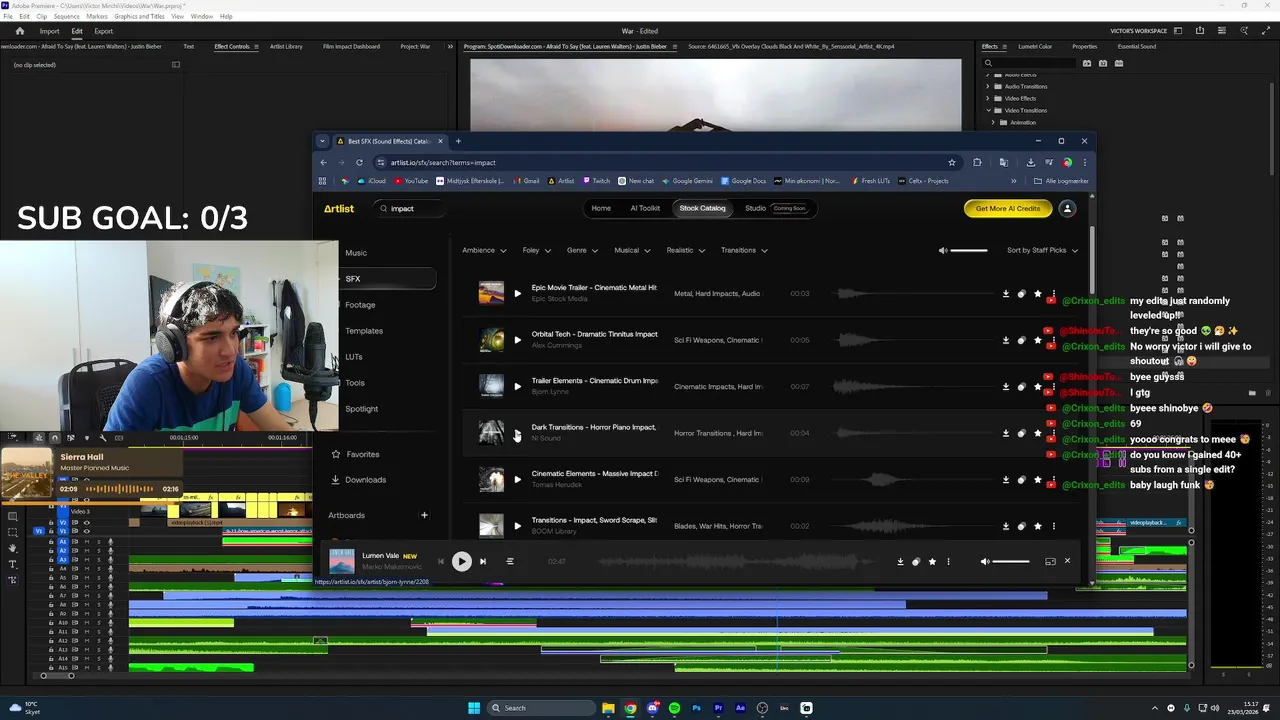The height and width of the screenshot is (720, 1280).
Task: Open the Foley filter dropdown
Action: tap(537, 250)
